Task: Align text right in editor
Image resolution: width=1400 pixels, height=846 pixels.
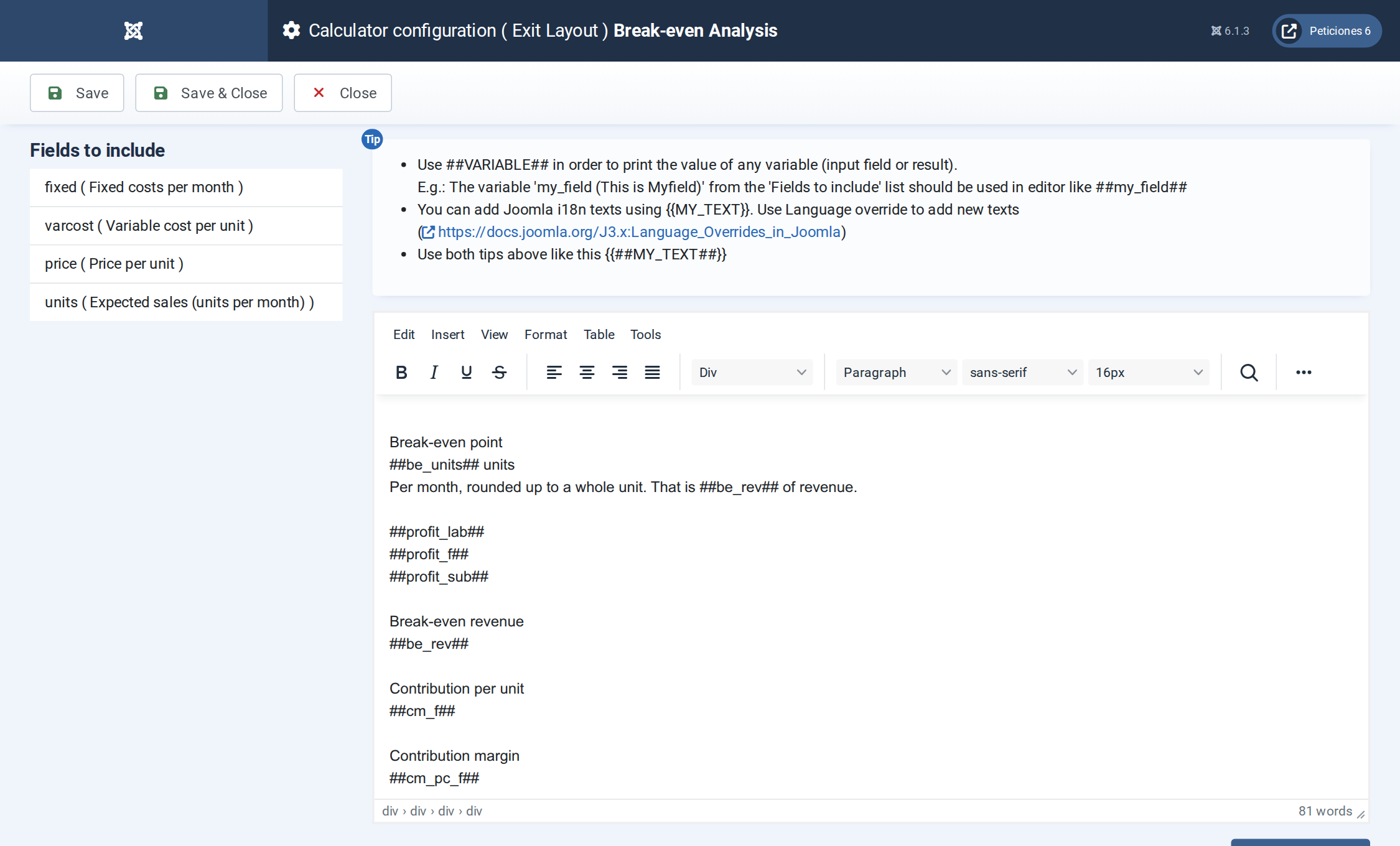Action: 619,373
